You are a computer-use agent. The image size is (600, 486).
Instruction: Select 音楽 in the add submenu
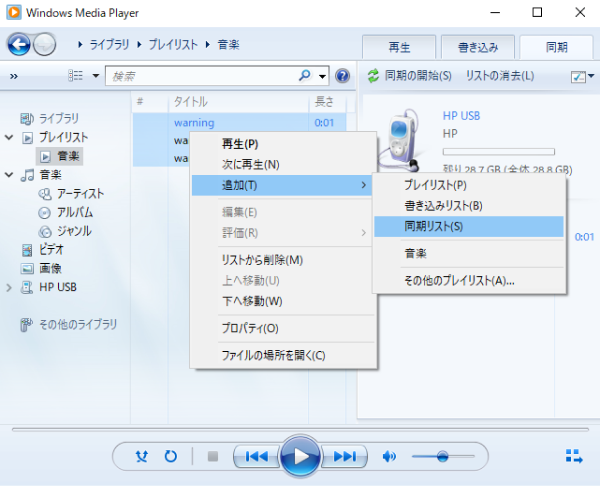469,253
